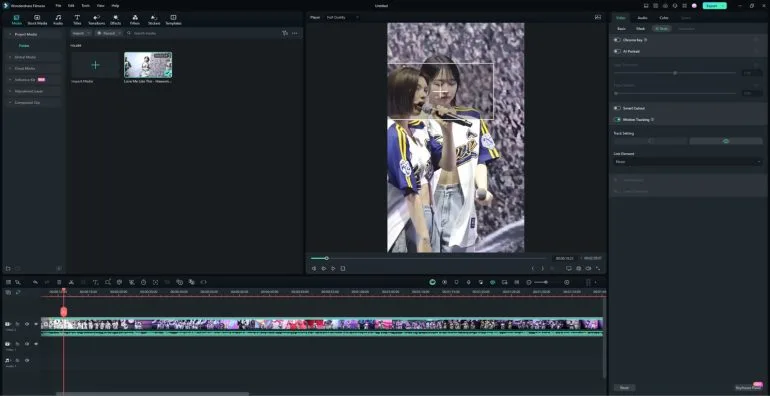This screenshot has width=770, height=396.
Task: Open the Audio library icon in top toolbar
Action: 58,20
